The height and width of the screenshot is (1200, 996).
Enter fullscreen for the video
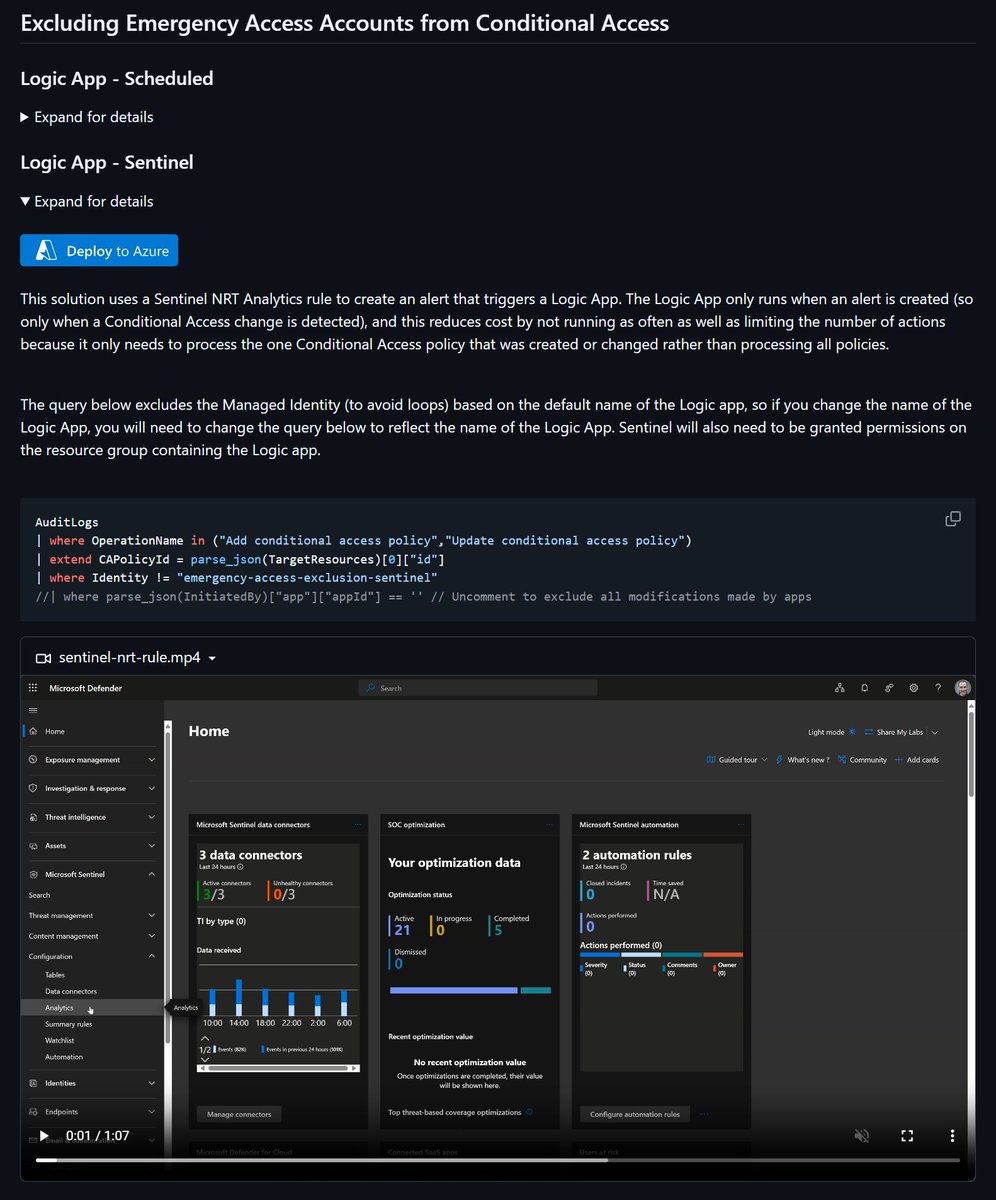907,1136
